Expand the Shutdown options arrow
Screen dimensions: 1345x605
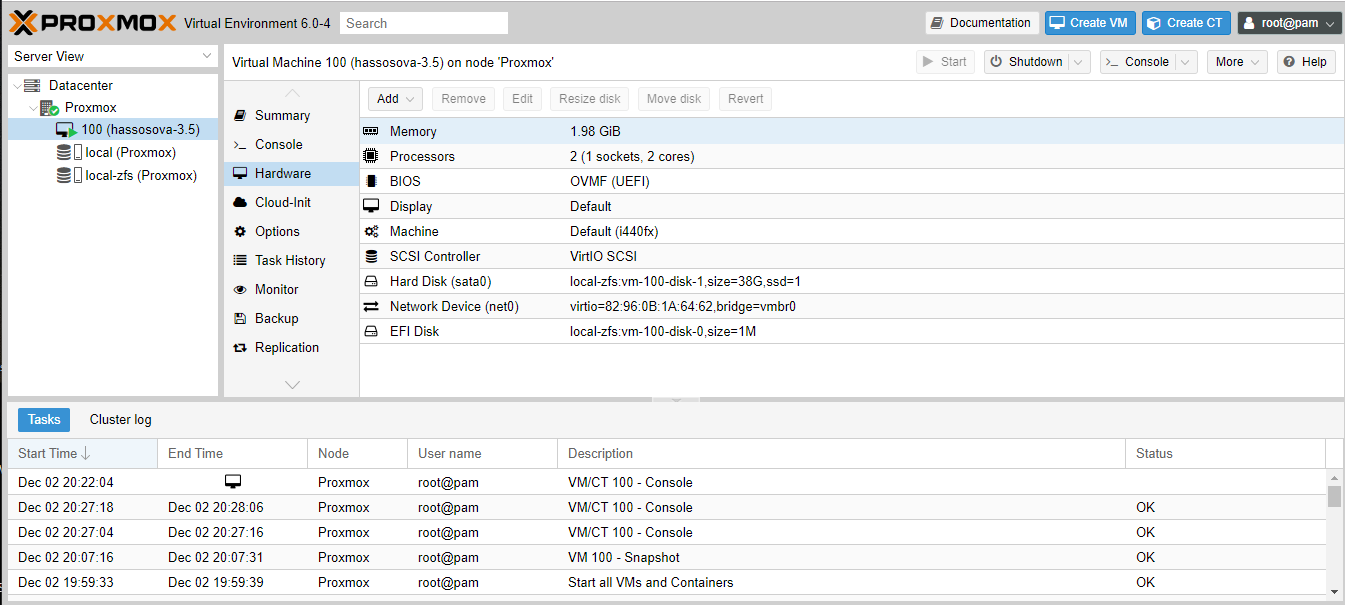click(x=1079, y=62)
